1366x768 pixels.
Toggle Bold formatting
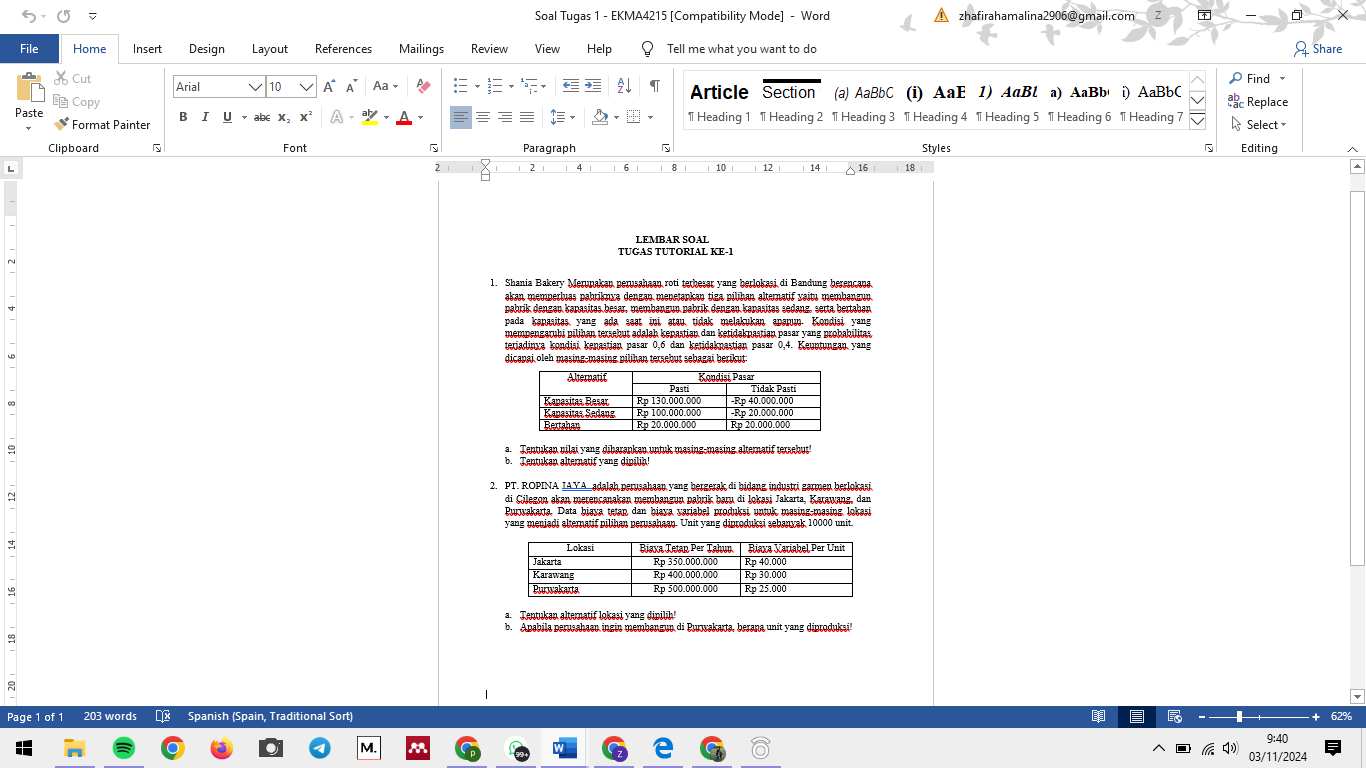pos(183,117)
